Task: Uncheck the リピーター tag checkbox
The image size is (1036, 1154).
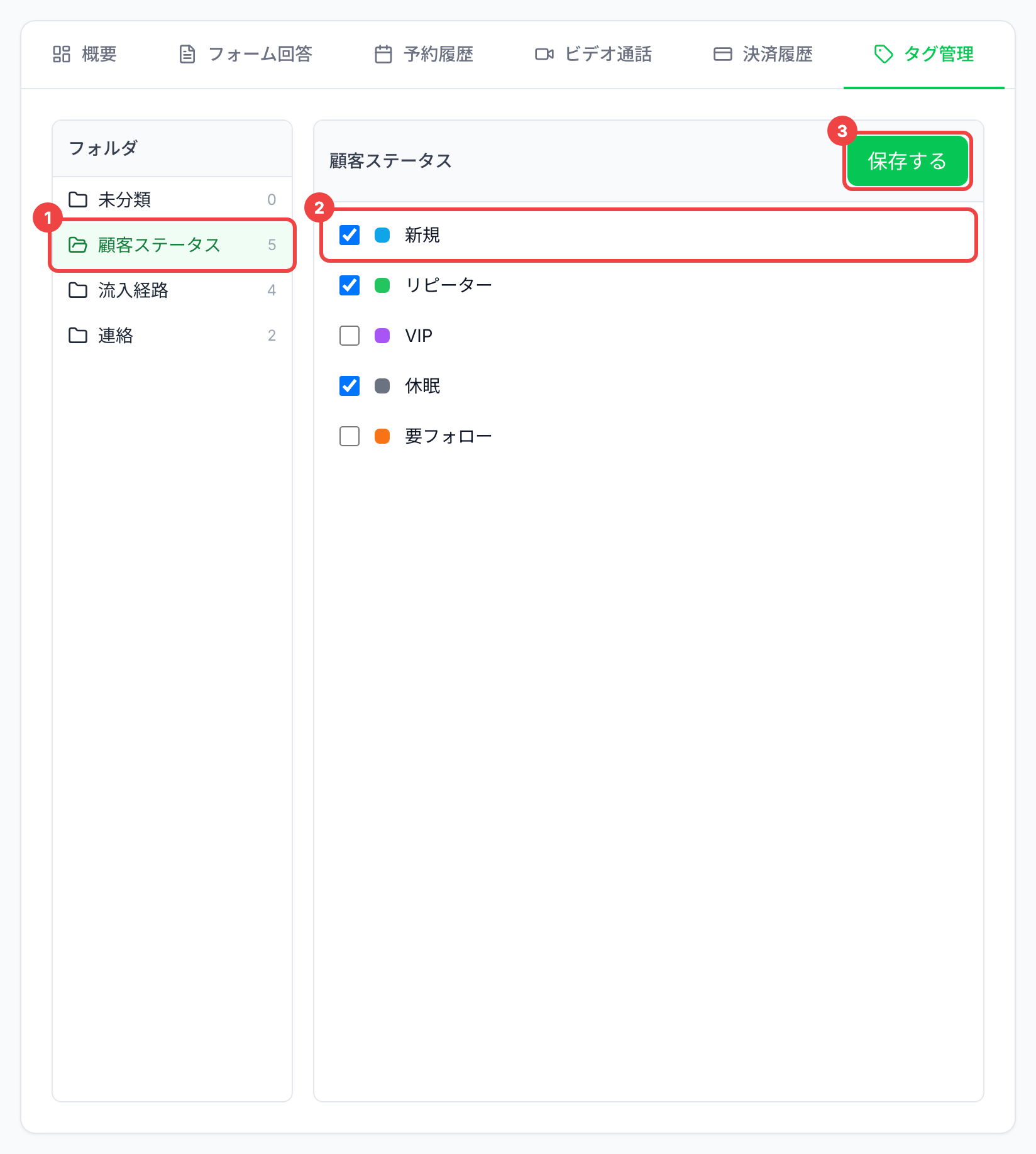Action: point(350,285)
